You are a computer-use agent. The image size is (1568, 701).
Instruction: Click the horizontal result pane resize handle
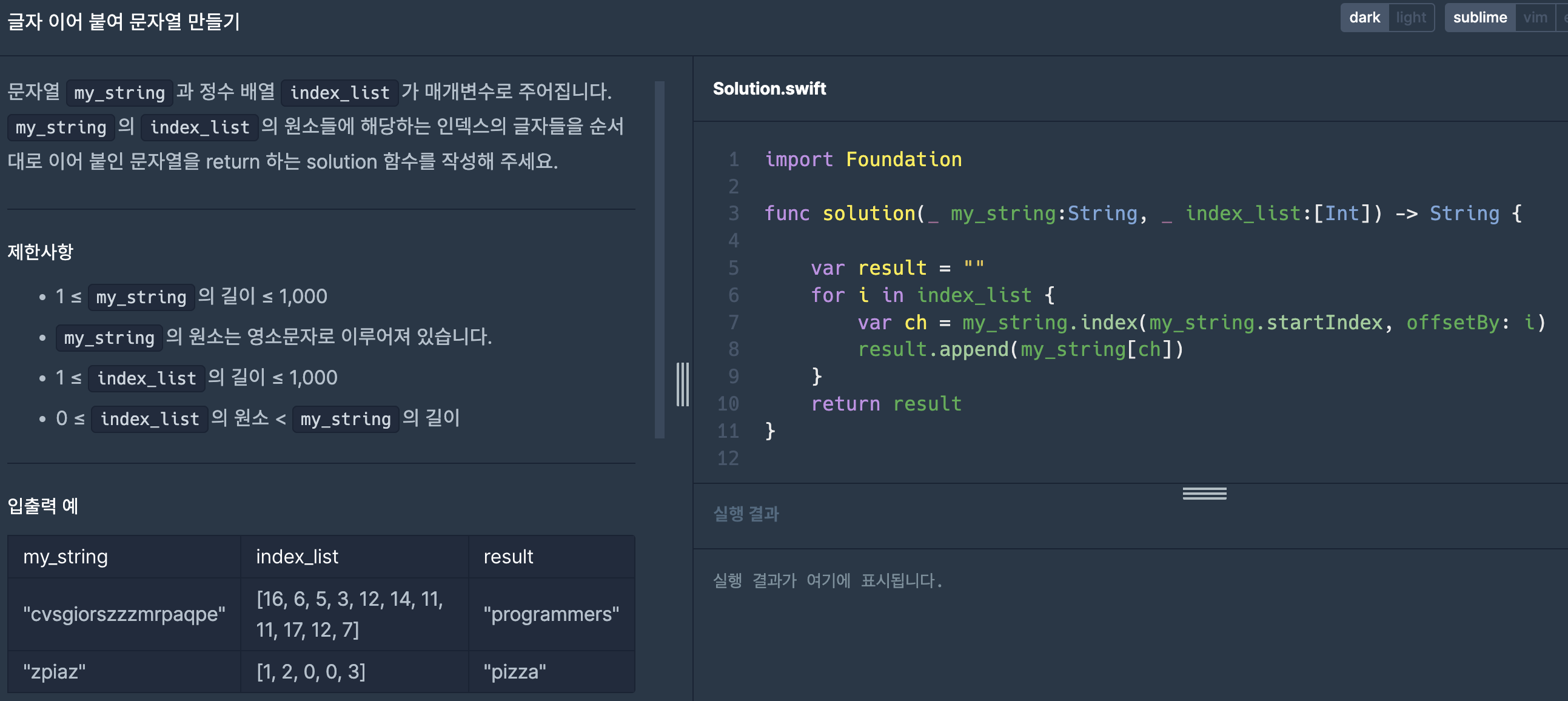(1204, 494)
